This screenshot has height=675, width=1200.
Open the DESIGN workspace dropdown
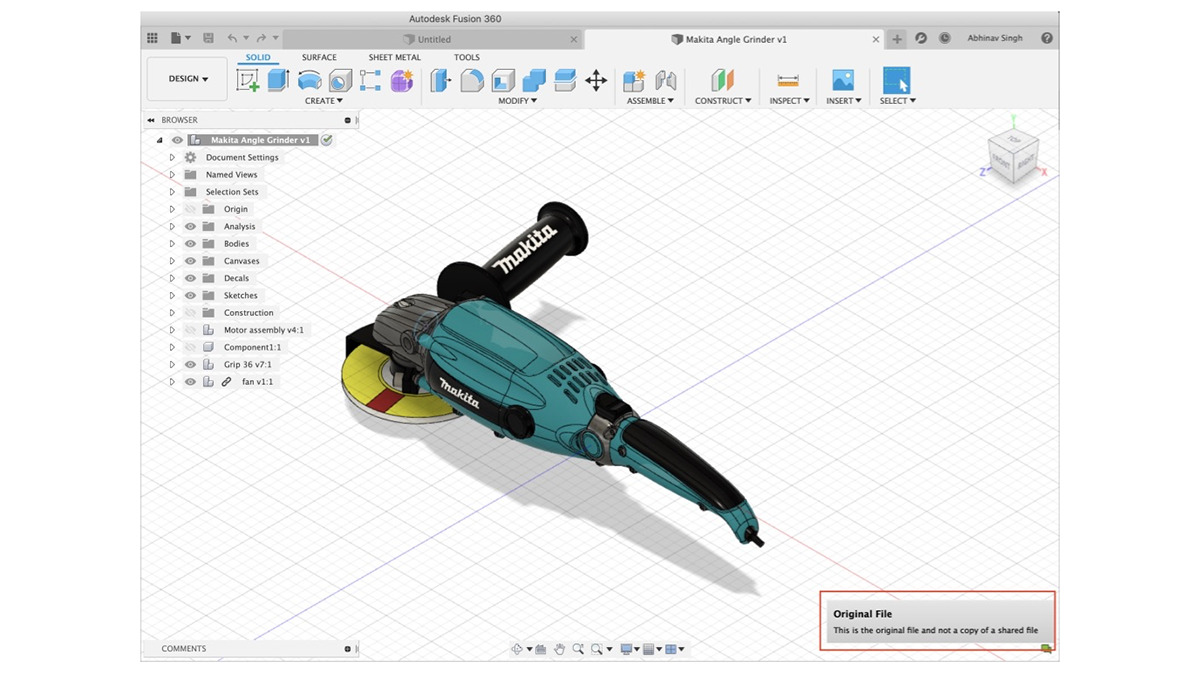(x=188, y=79)
